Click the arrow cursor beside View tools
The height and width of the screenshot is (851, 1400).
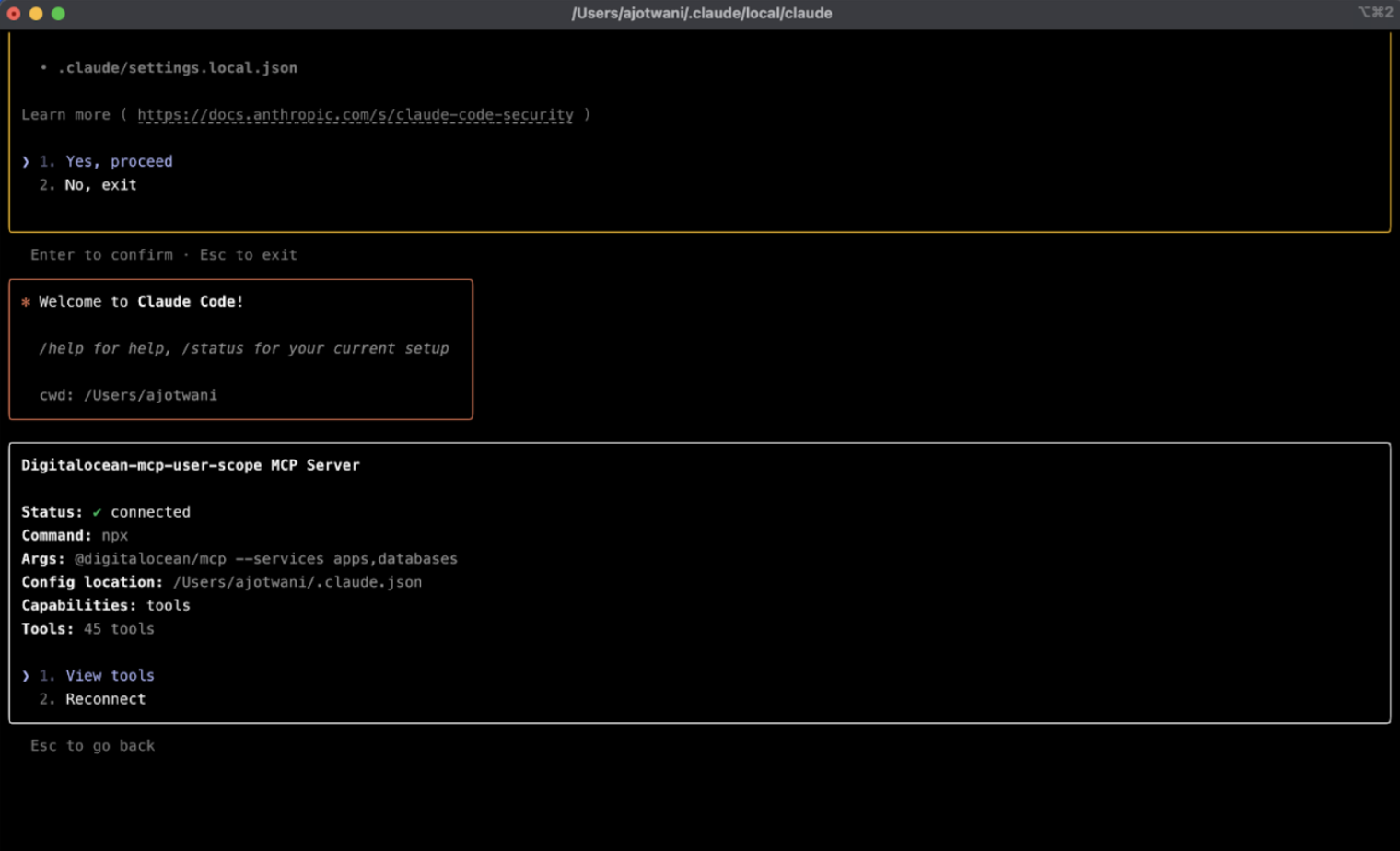[x=26, y=676]
